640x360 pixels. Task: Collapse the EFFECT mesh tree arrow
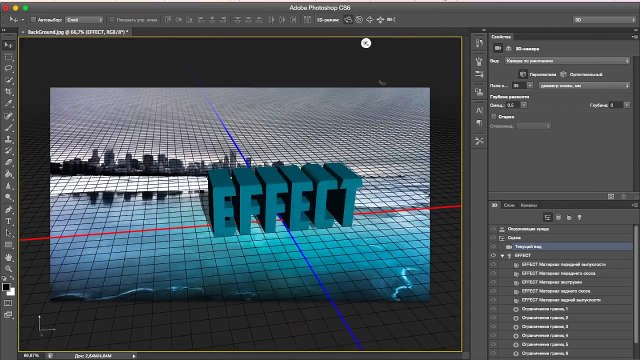(502, 256)
